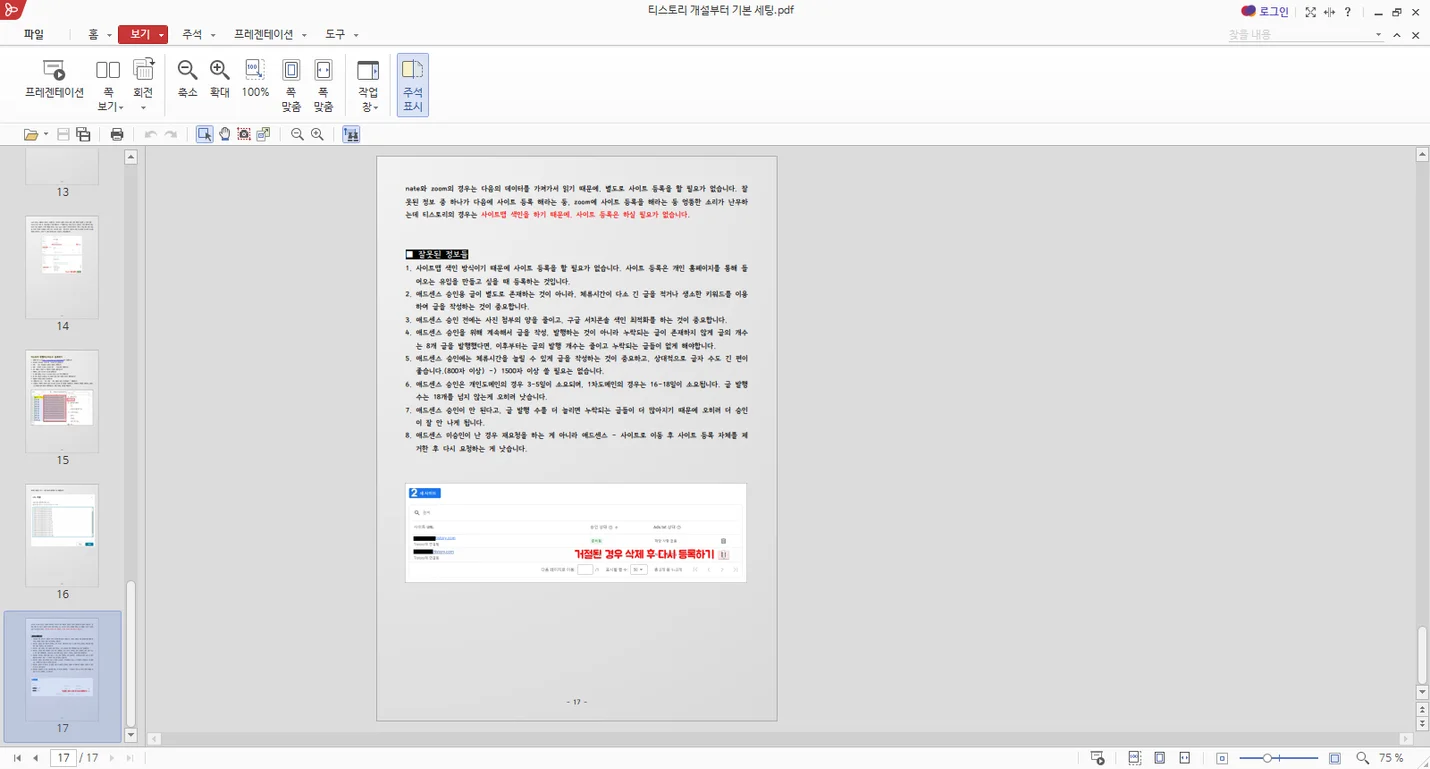The width and height of the screenshot is (1430, 769).
Task: Fit page with the 쪽 맞춤 button
Action: point(291,85)
